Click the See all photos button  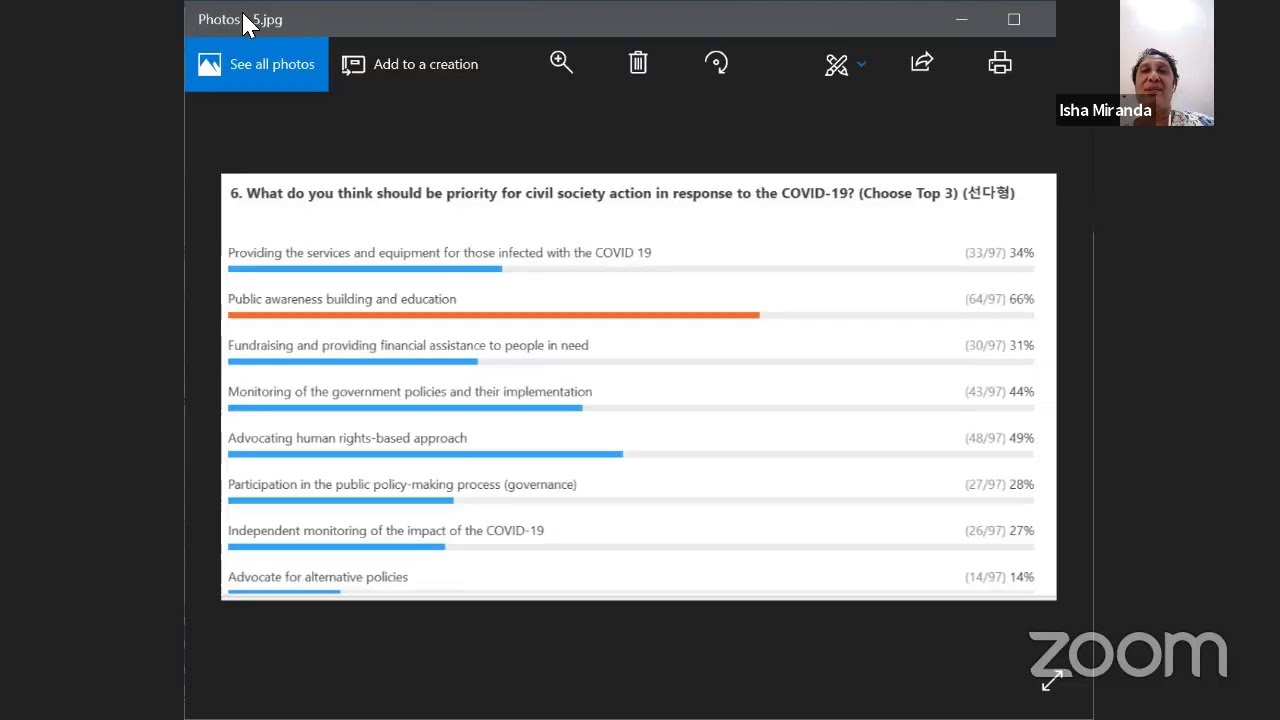point(256,64)
